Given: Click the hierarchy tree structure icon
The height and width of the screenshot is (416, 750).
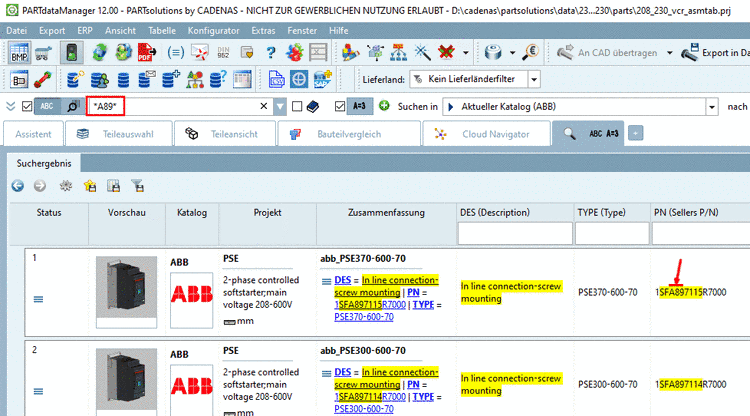Looking at the screenshot, I should point(398,53).
